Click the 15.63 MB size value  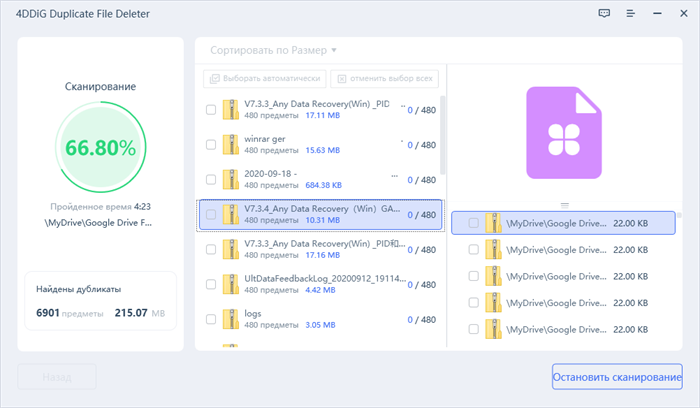coord(323,150)
